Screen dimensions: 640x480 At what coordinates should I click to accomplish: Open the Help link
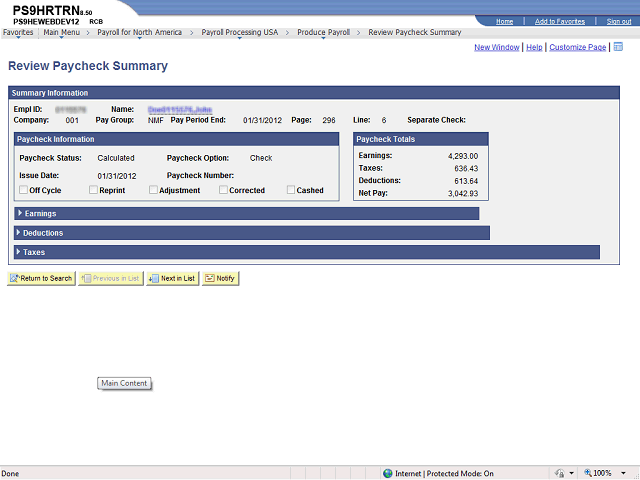[534, 47]
